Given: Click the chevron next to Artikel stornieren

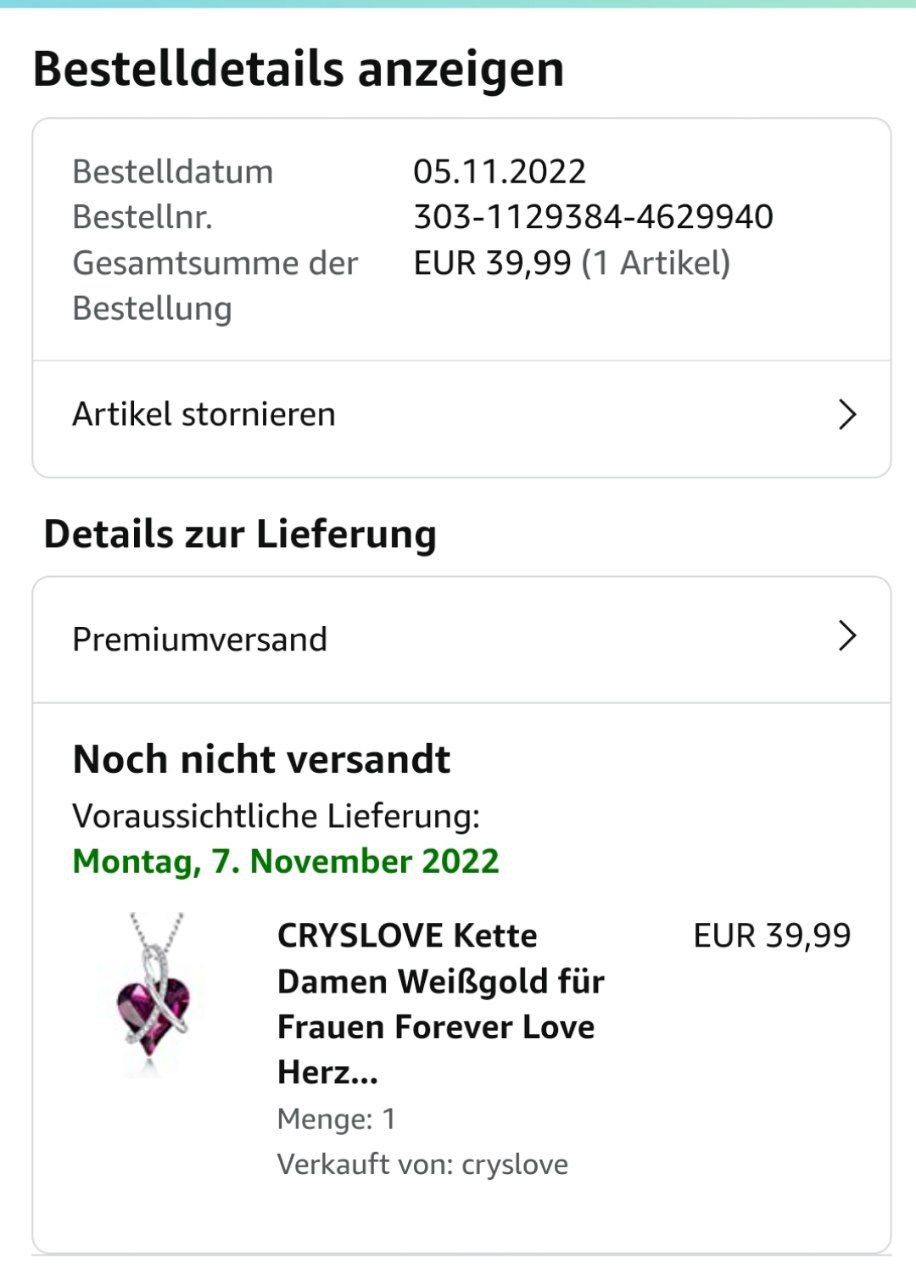Looking at the screenshot, I should click(847, 415).
